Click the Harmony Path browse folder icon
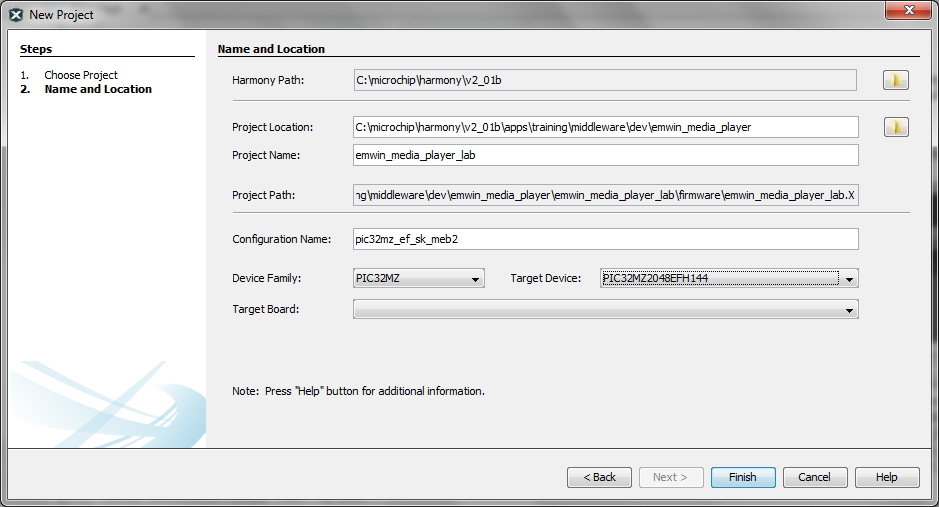This screenshot has width=939, height=507. (x=895, y=80)
